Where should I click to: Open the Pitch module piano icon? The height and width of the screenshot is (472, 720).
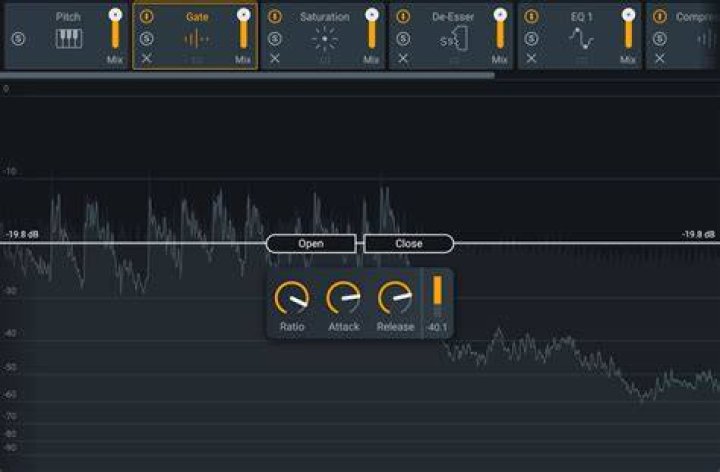click(x=69, y=39)
